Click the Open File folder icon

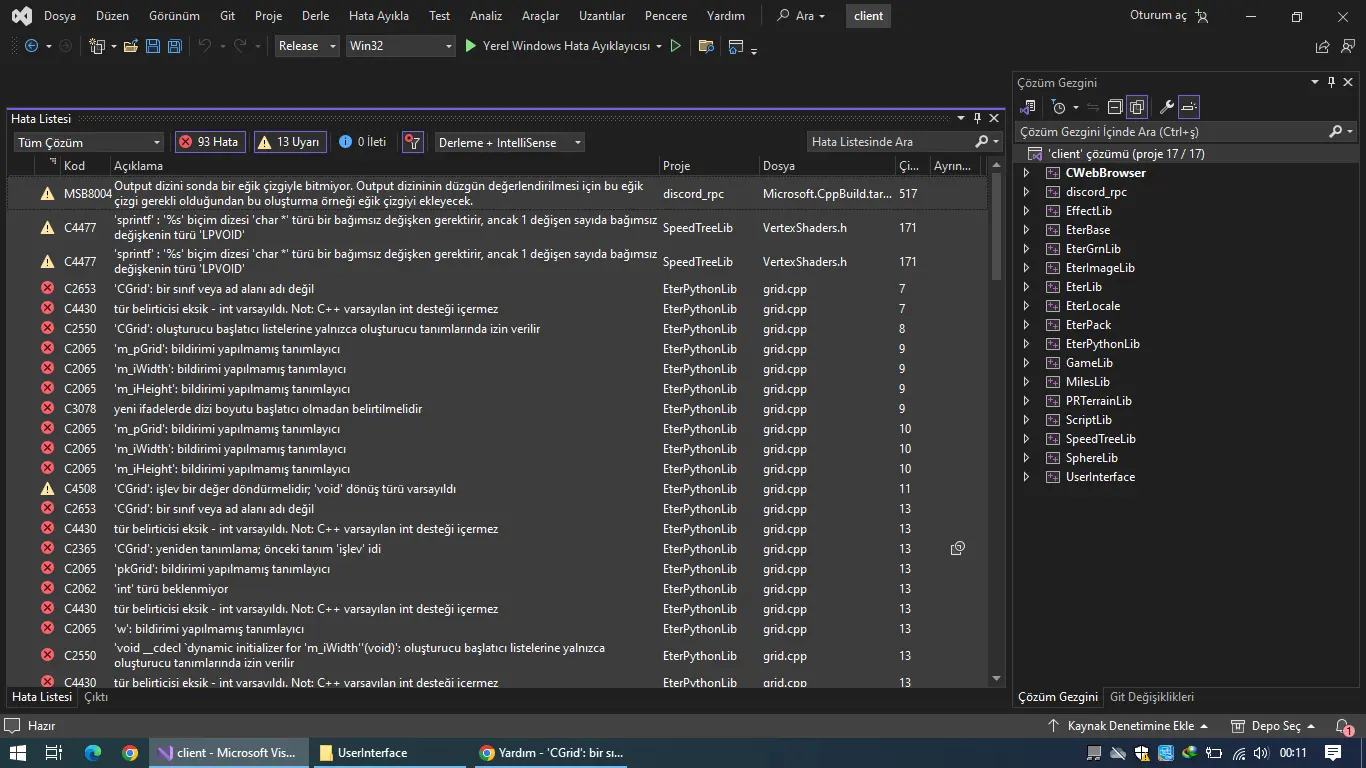tap(130, 46)
